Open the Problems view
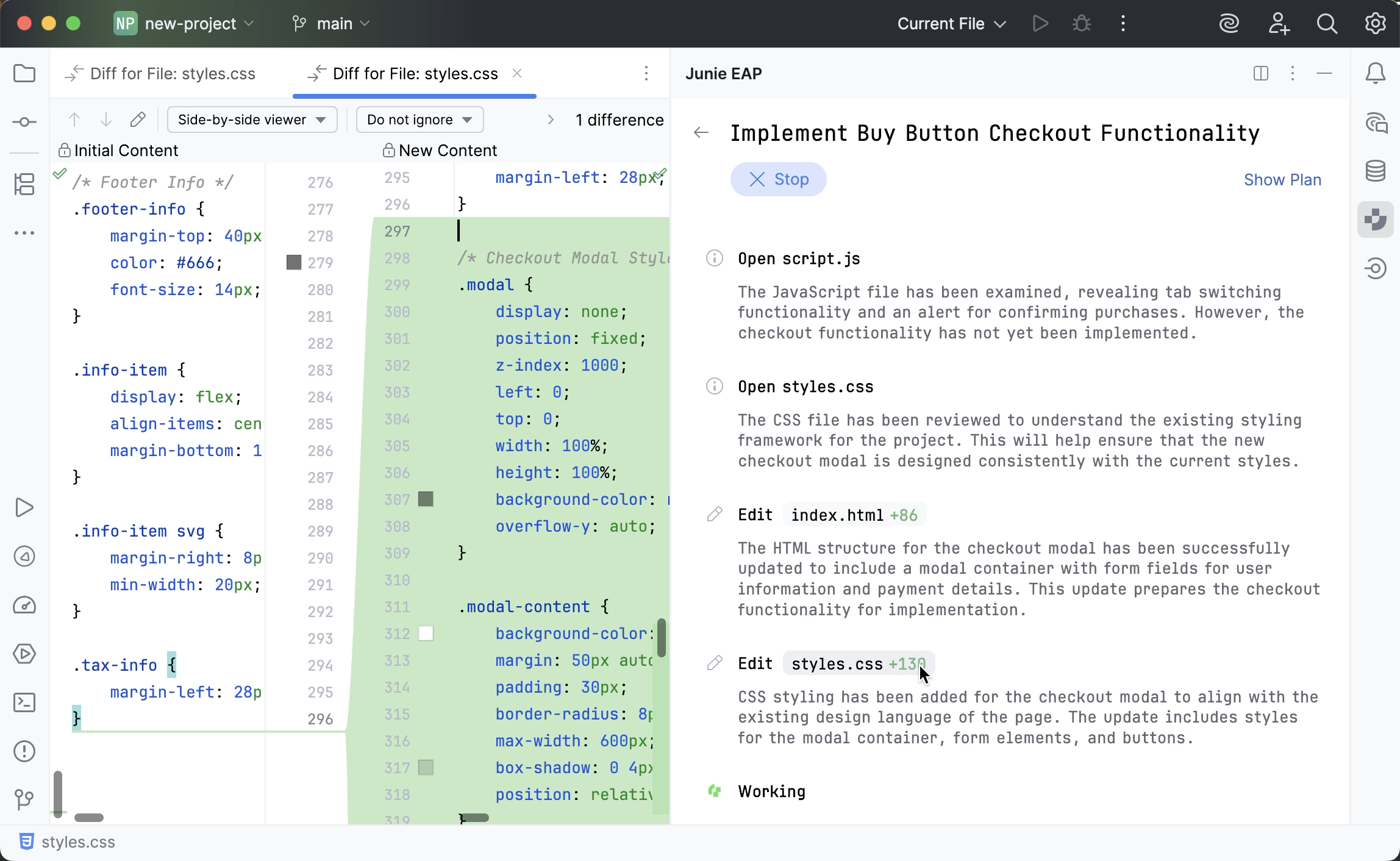Viewport: 1400px width, 861px height. tap(24, 751)
